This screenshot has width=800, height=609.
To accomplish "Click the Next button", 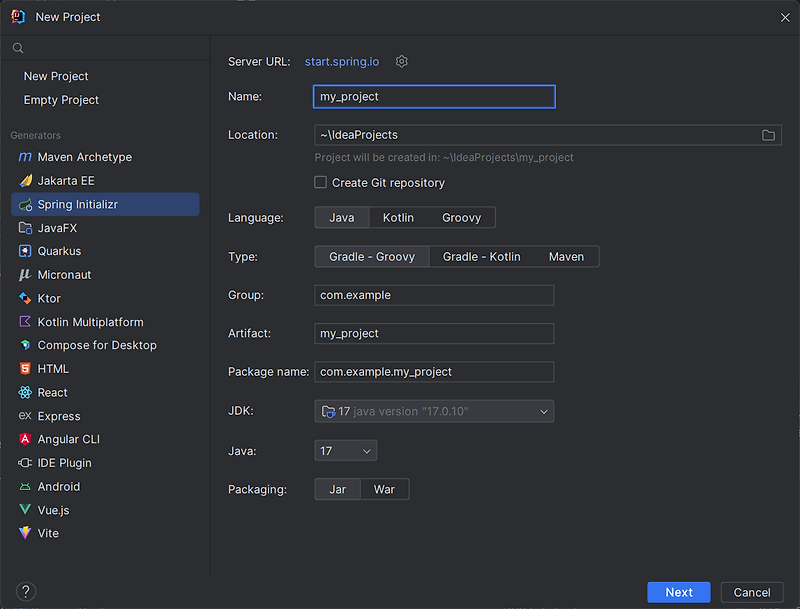I will point(679,592).
